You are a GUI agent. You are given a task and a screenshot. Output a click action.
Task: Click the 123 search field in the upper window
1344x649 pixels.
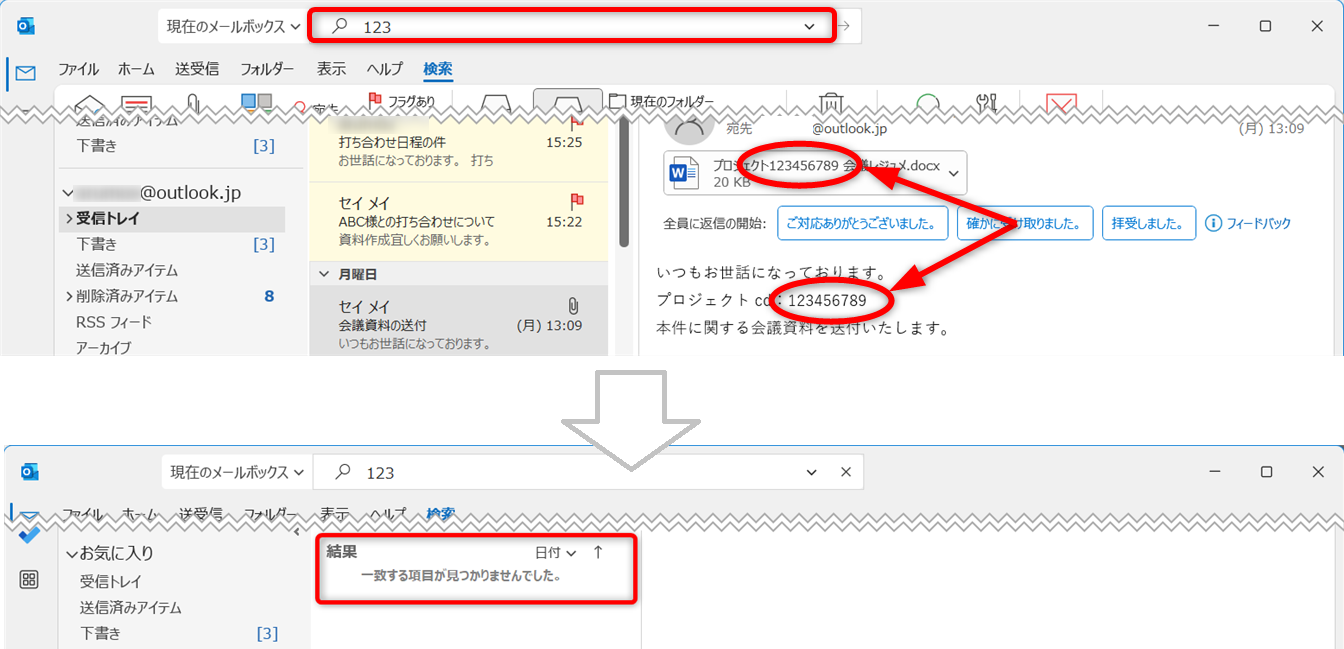point(570,27)
